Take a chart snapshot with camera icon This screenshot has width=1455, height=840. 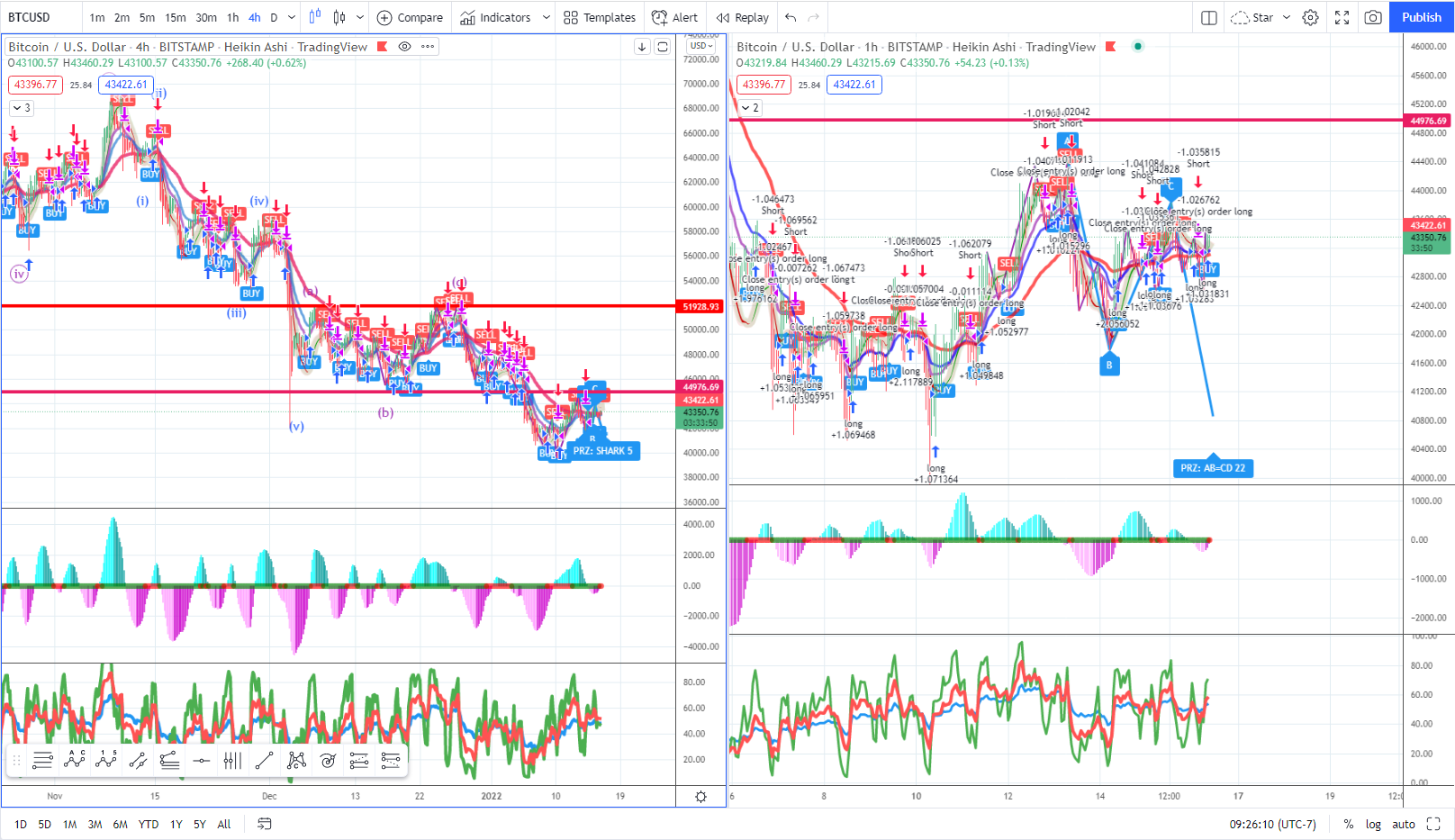tap(1373, 17)
